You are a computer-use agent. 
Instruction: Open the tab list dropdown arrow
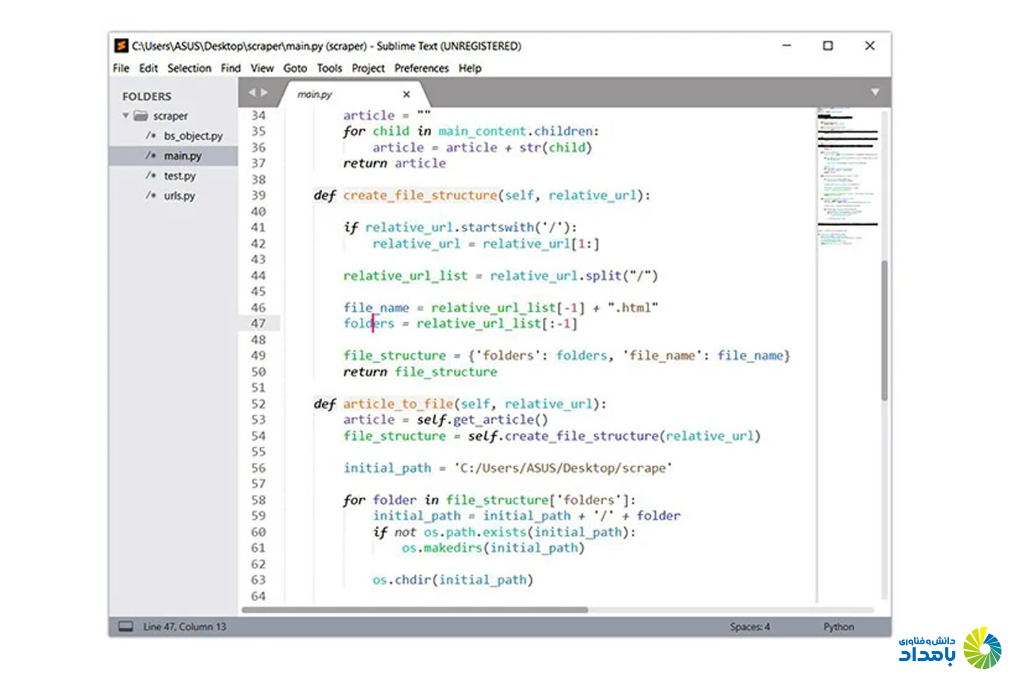(875, 92)
